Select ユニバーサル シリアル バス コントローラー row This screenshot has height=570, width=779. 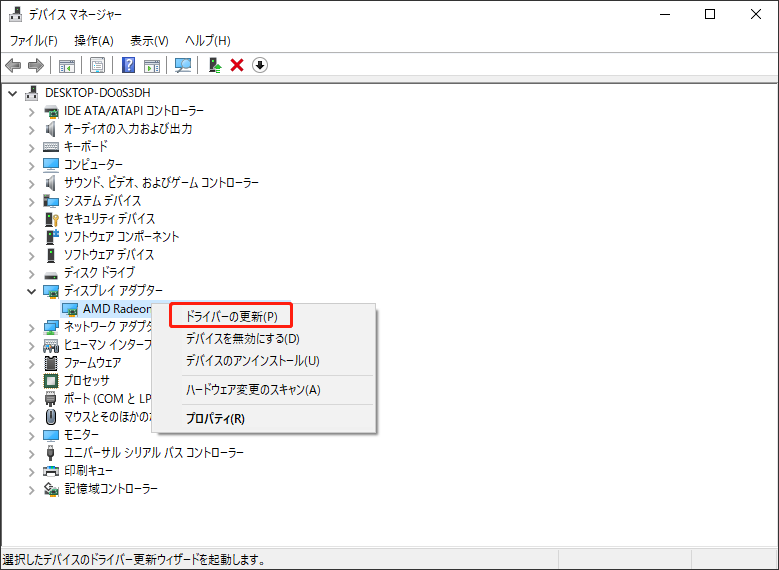coord(154,453)
